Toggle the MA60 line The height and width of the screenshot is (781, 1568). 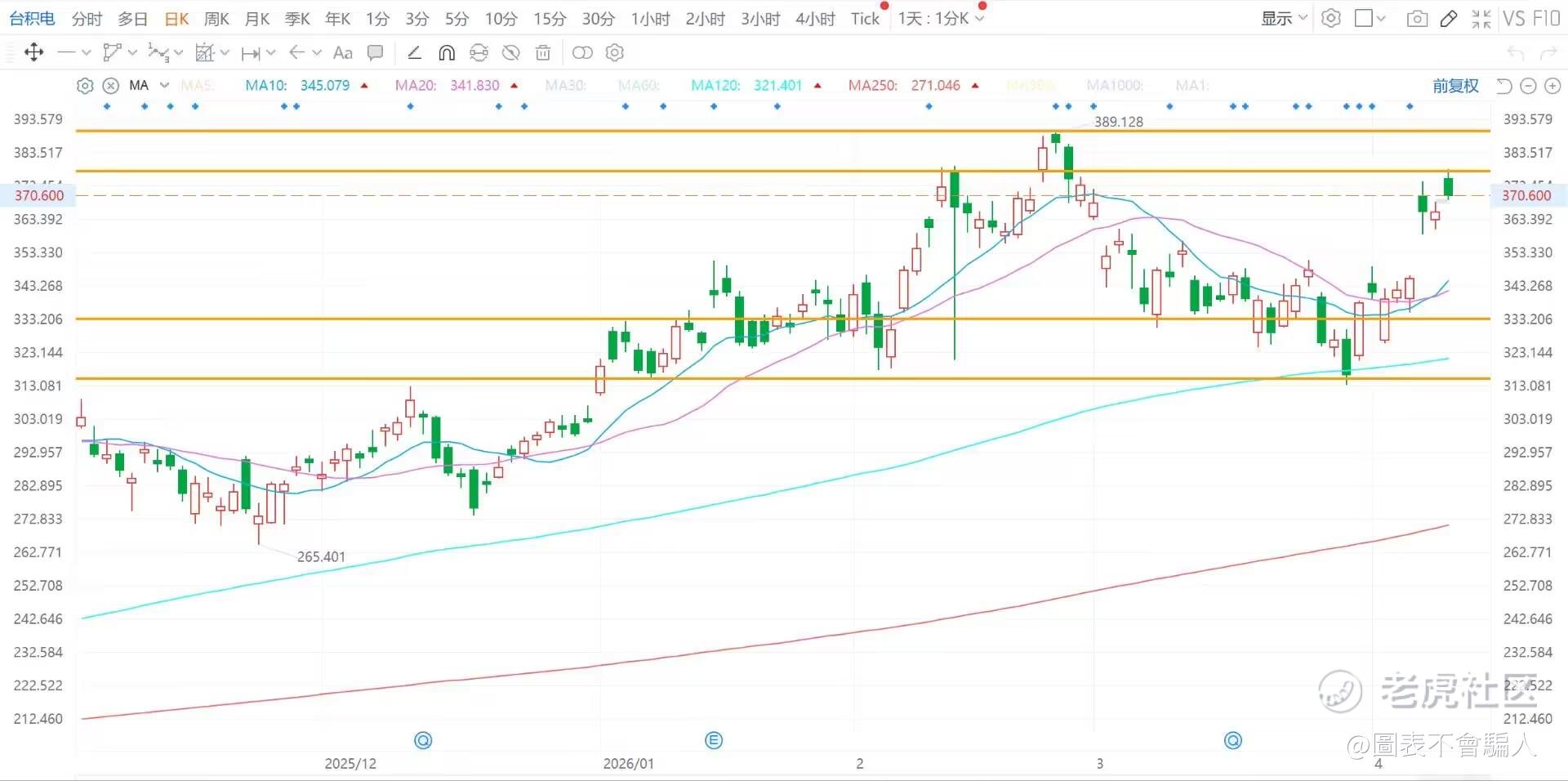pos(639,86)
